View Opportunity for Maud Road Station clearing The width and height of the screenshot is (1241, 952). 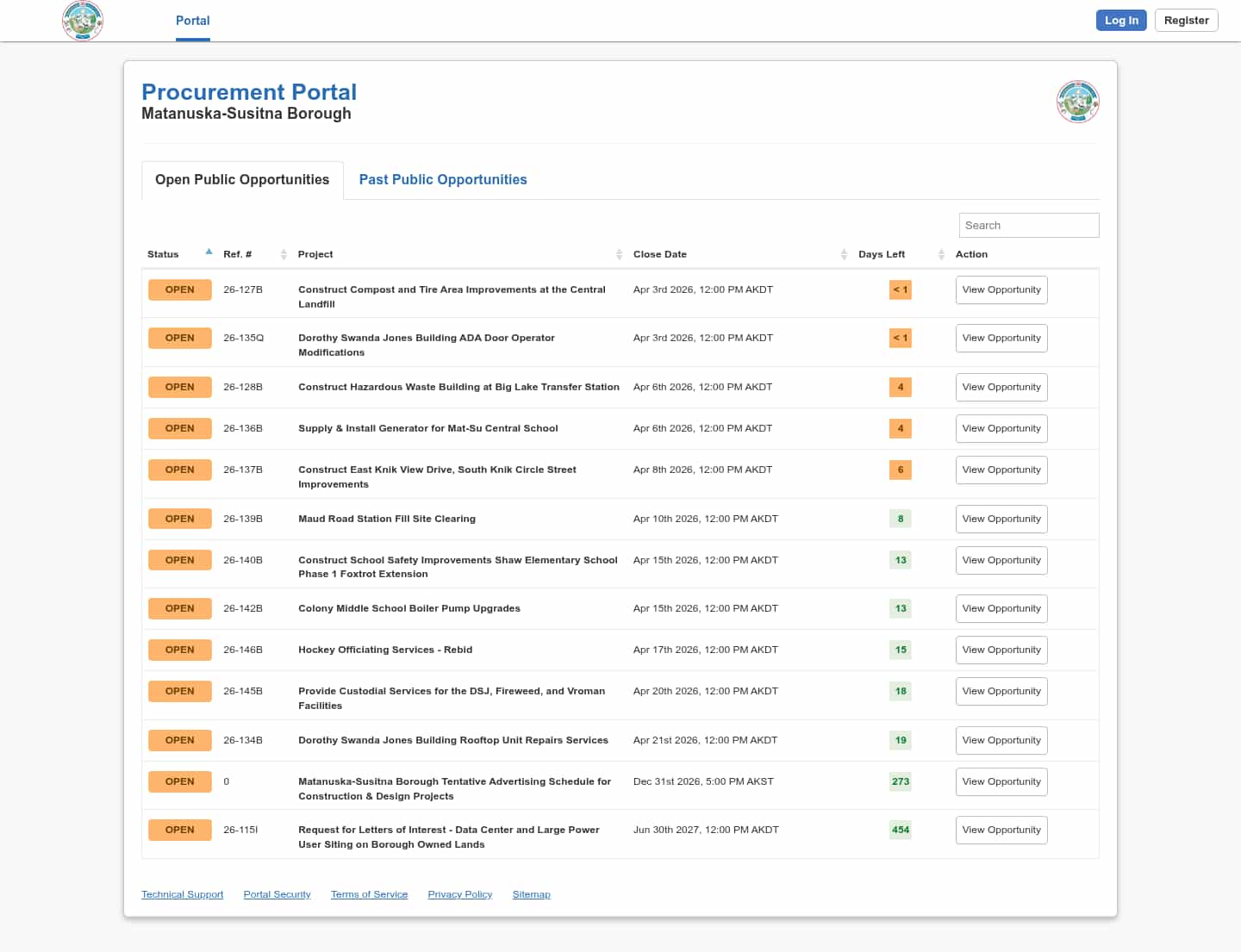[1001, 519]
